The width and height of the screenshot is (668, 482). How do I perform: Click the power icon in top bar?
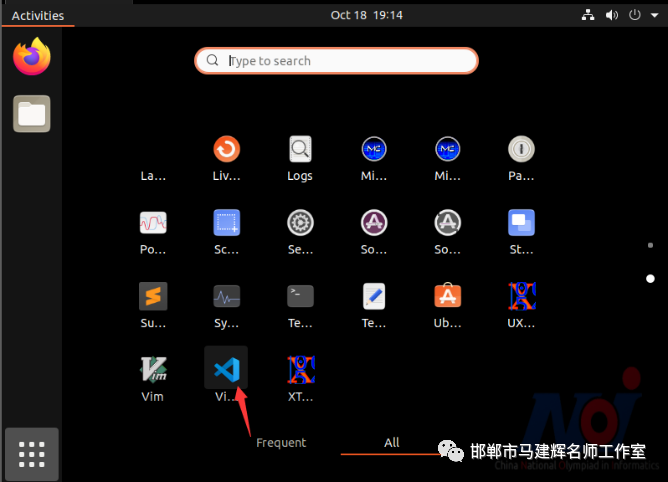(635, 15)
